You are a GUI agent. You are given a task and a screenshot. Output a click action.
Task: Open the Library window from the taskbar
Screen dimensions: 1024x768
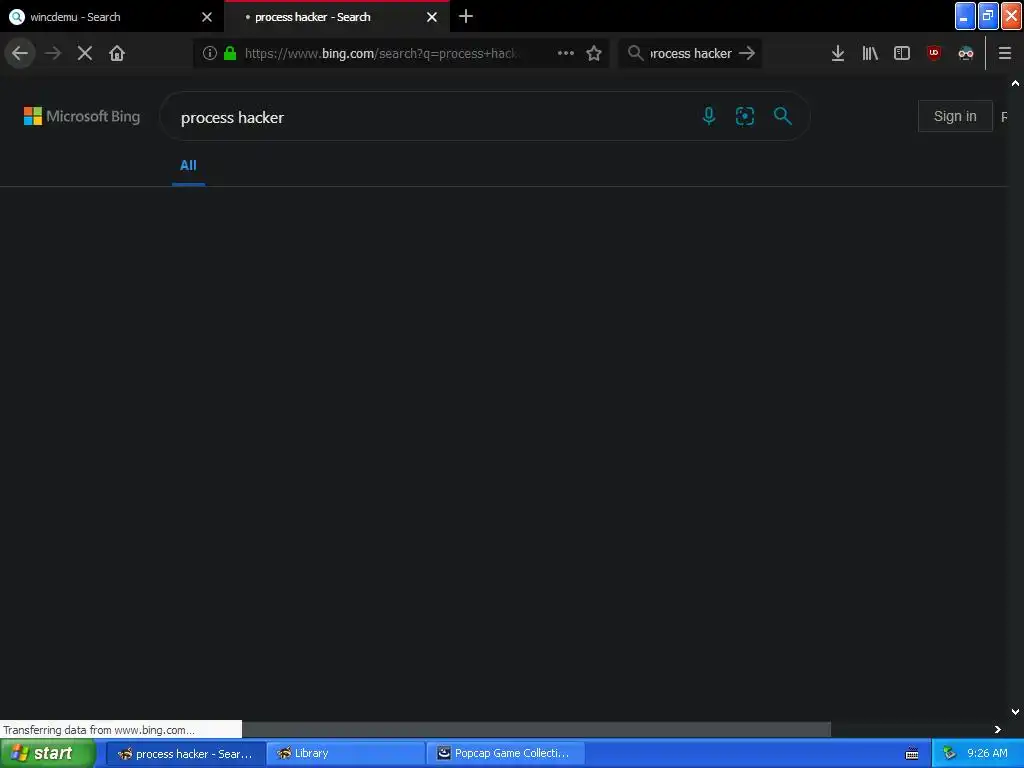point(345,754)
